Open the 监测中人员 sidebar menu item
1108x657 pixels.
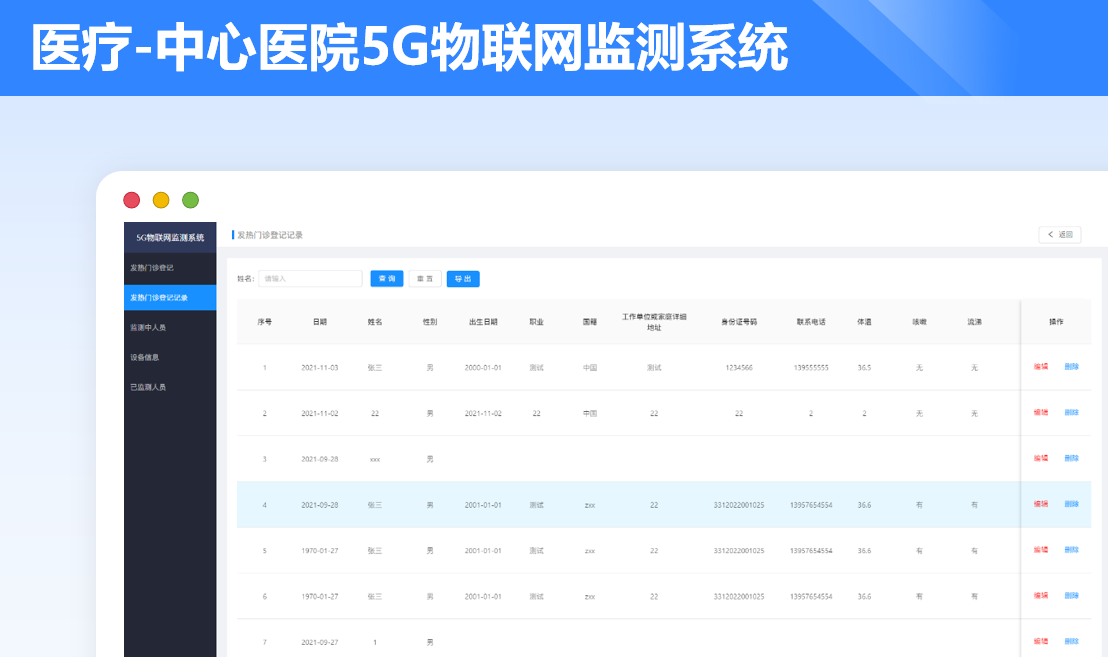pos(170,327)
